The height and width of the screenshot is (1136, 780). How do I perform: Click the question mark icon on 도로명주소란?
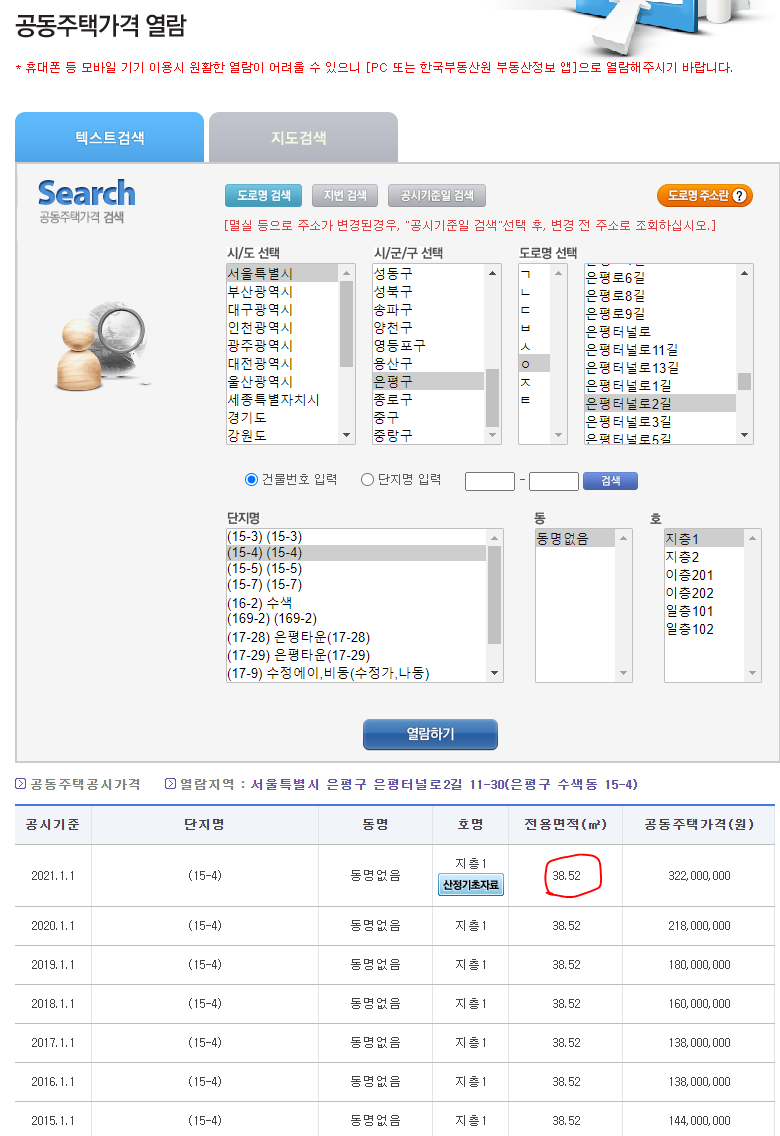[739, 196]
